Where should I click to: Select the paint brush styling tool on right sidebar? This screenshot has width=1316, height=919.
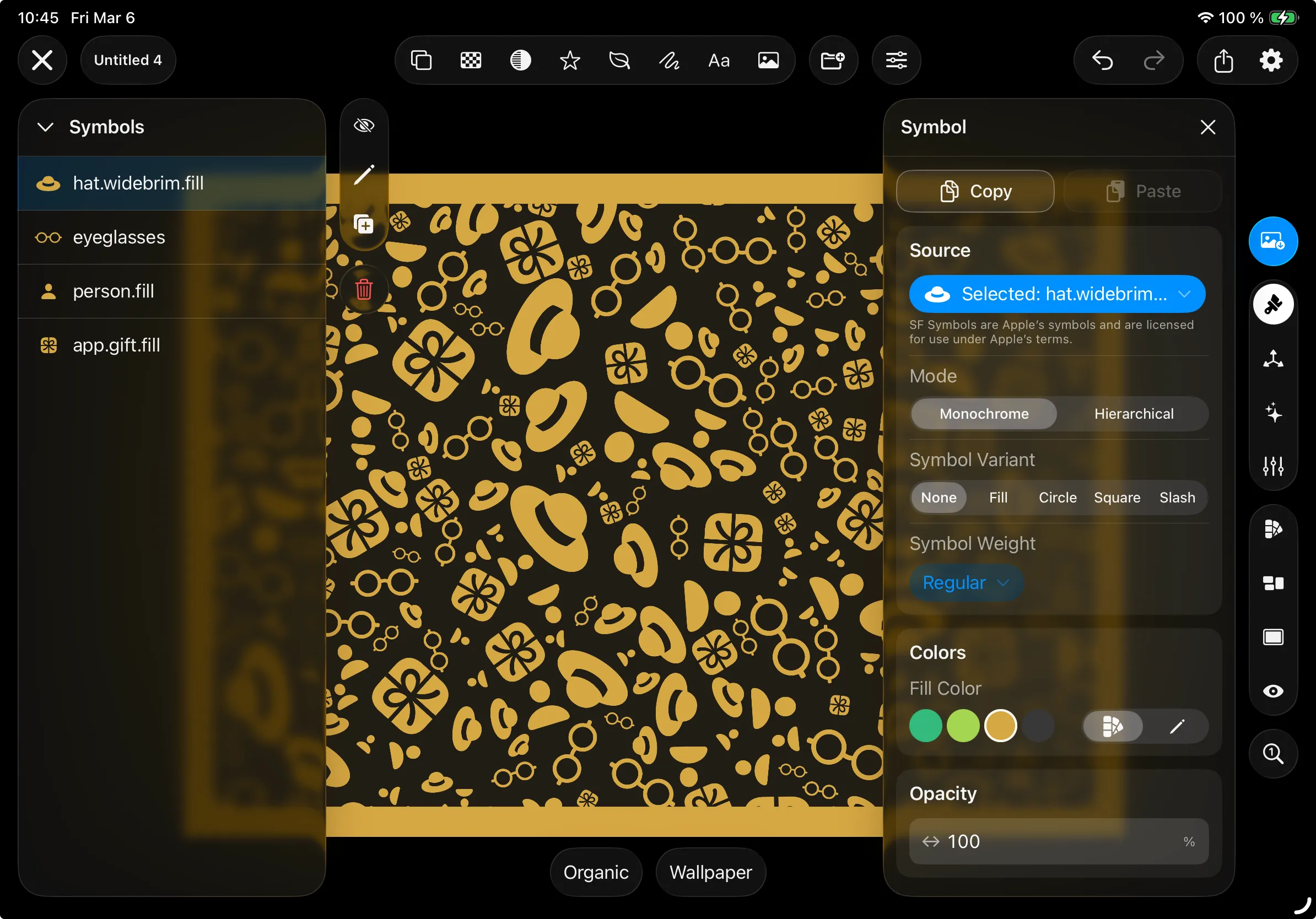[1272, 304]
